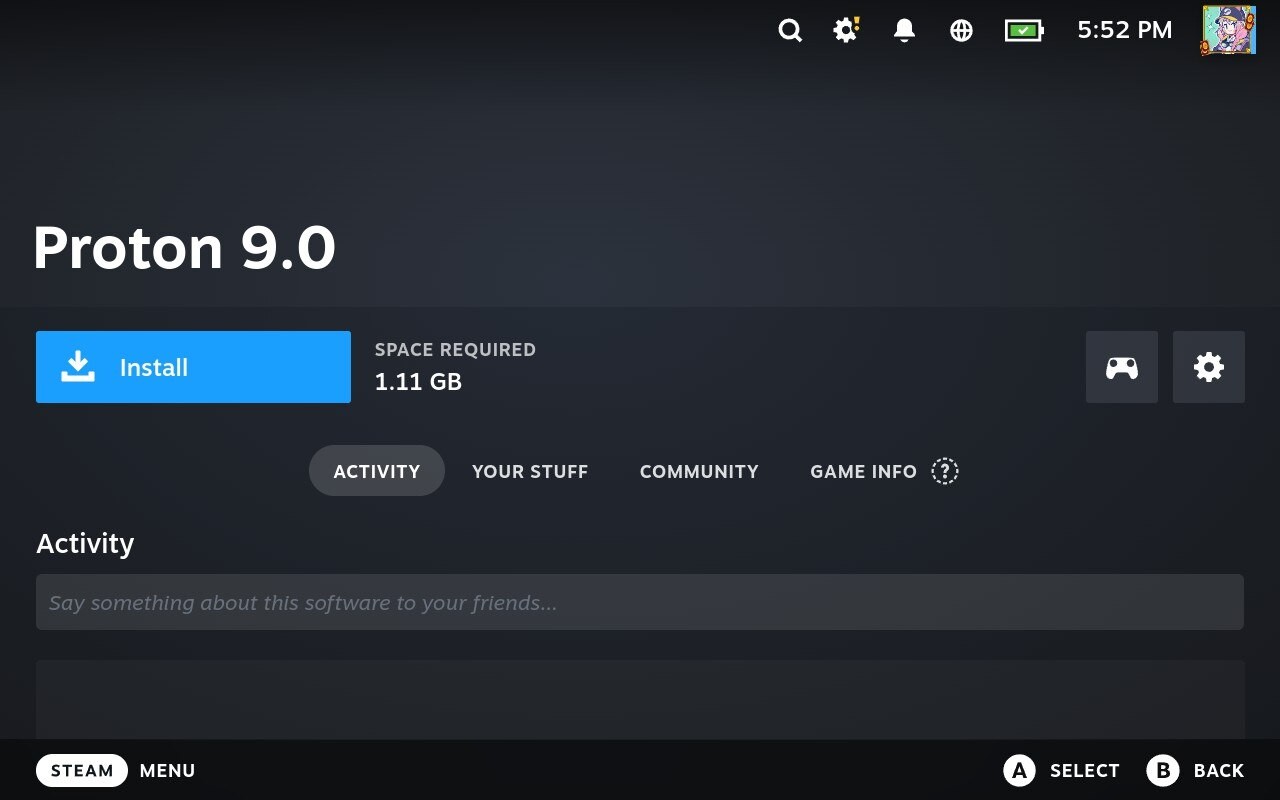Open the top bar settings gear with alert
This screenshot has width=1280, height=800.
click(846, 30)
